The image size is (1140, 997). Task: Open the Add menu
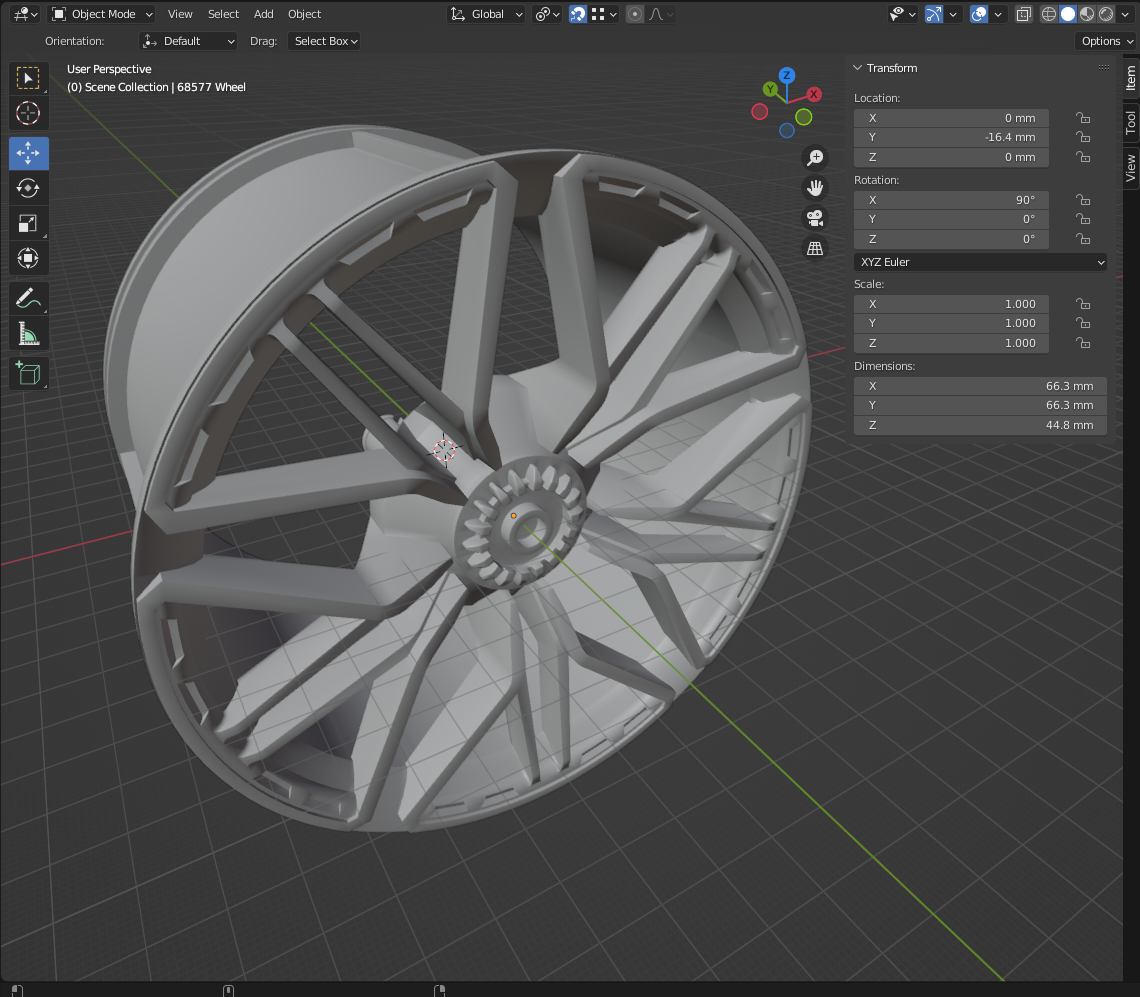pos(263,14)
